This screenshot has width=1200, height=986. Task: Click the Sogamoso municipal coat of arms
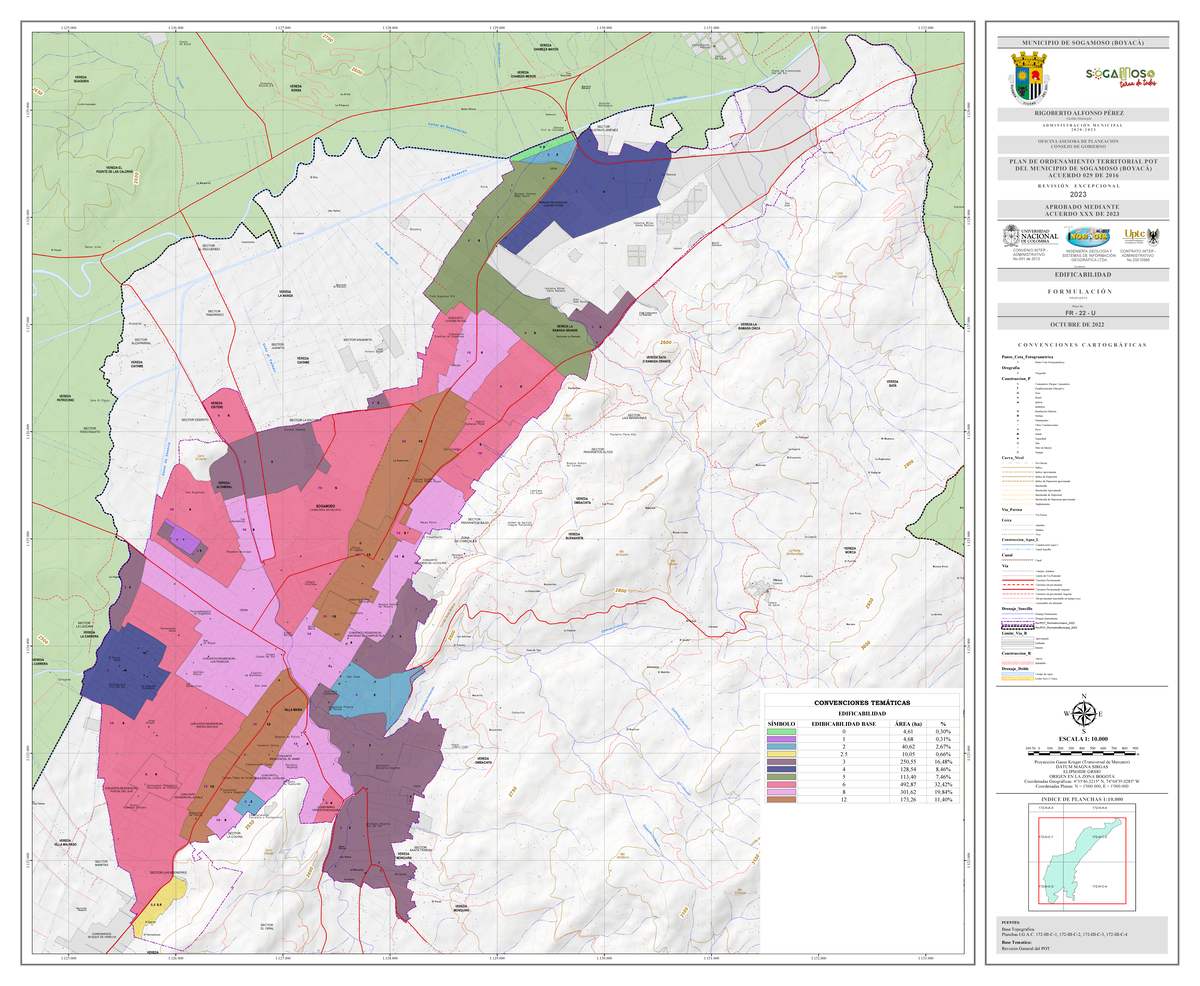pos(1026,78)
